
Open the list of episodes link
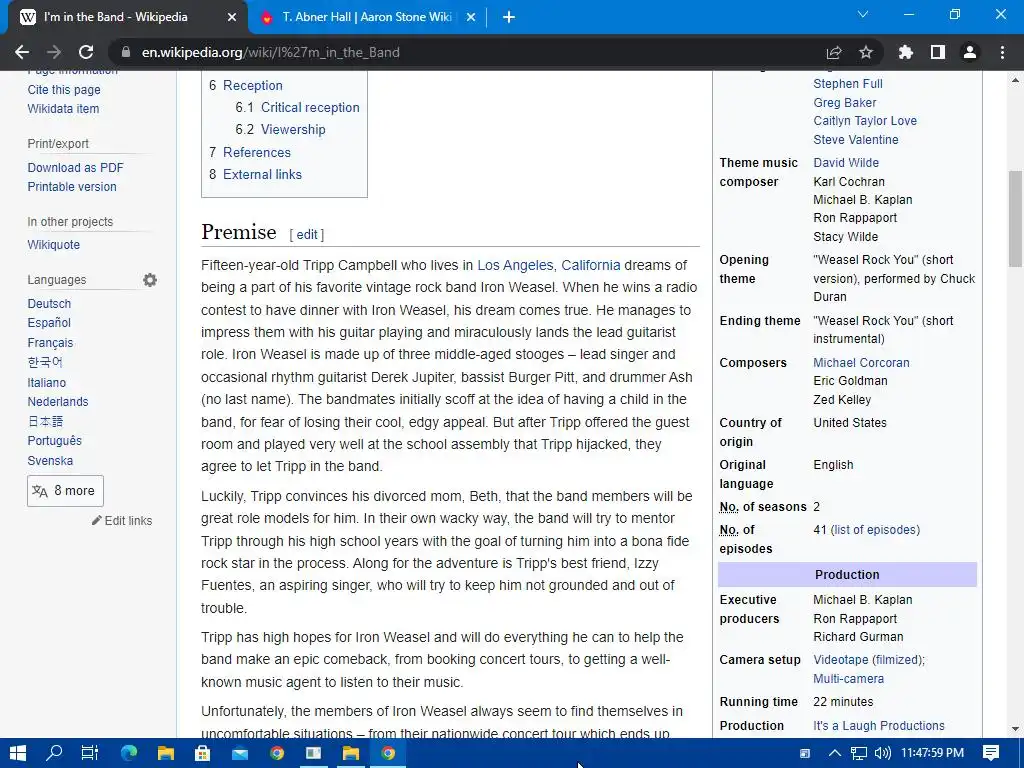coord(875,530)
